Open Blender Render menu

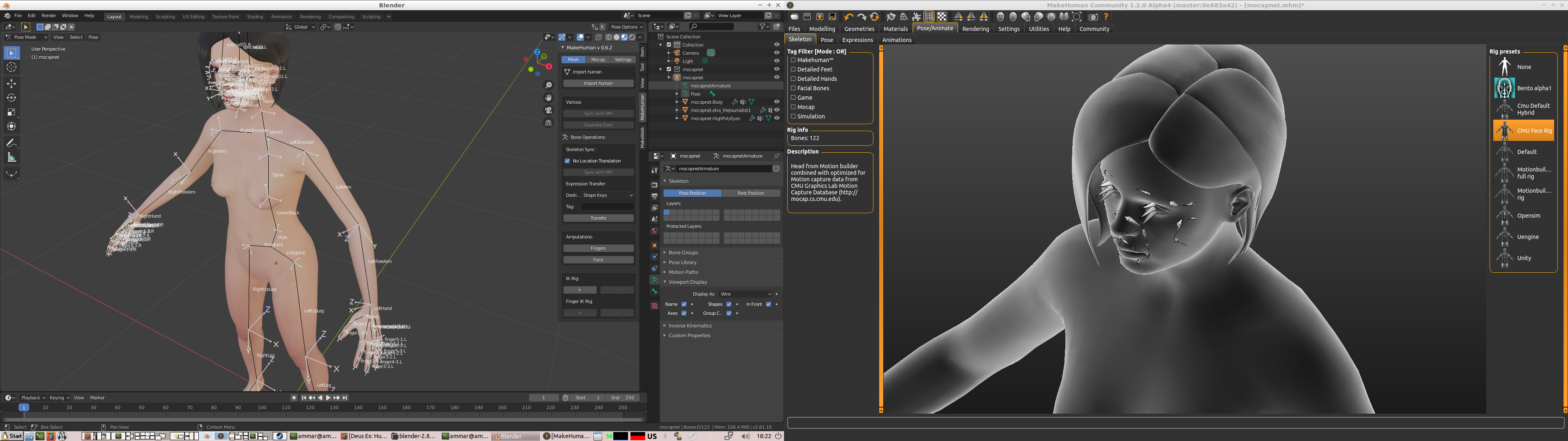point(49,15)
